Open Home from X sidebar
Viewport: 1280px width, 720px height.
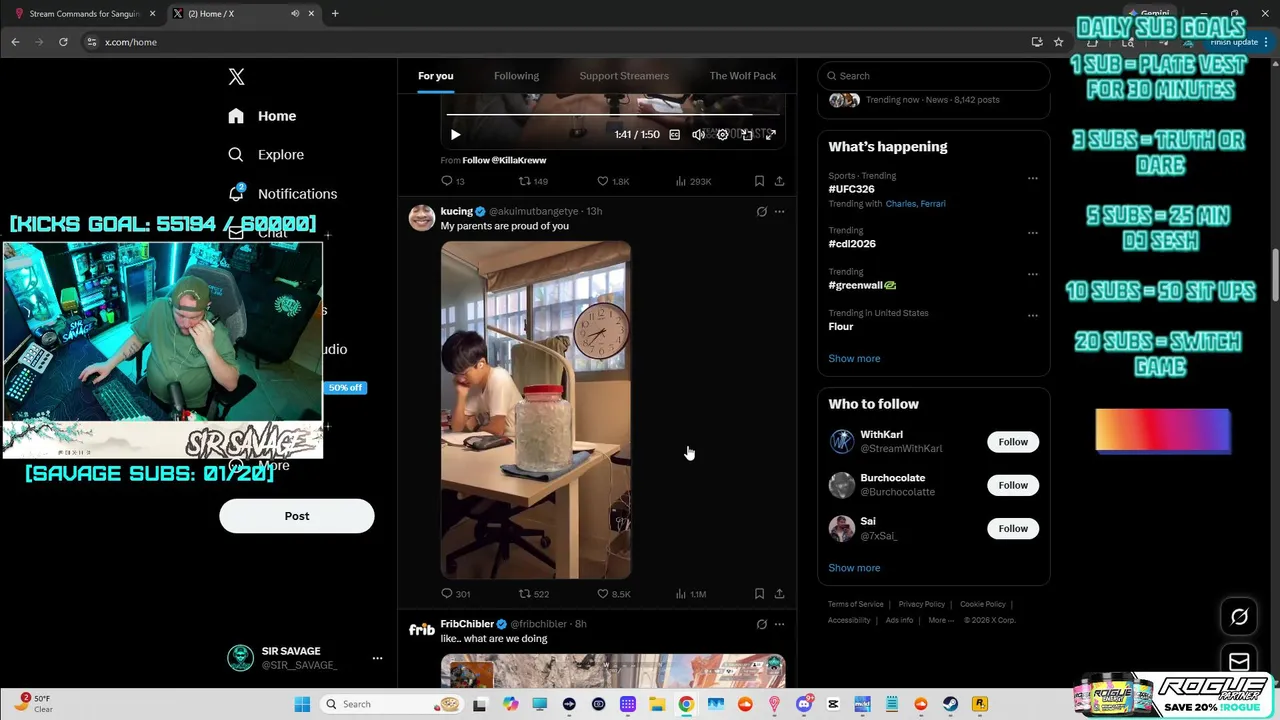[262, 116]
